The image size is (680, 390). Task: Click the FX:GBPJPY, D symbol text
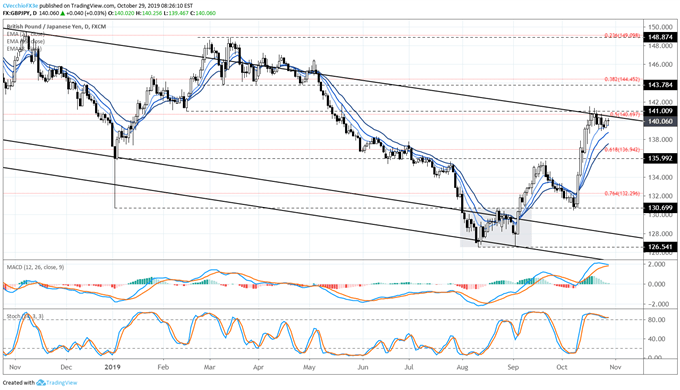[20, 13]
